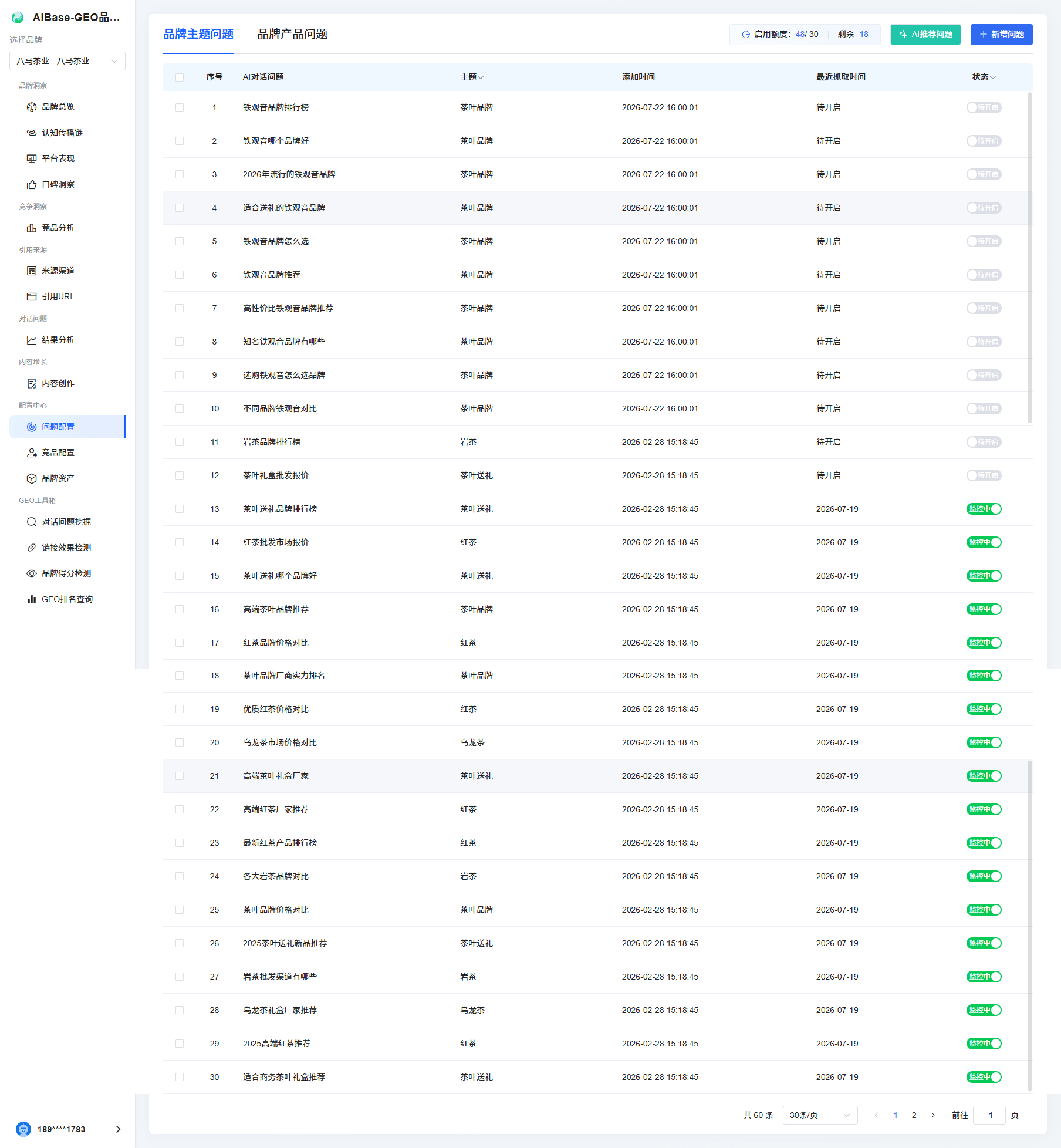Click question text 2026年流行的铁观音品牌

(289, 174)
